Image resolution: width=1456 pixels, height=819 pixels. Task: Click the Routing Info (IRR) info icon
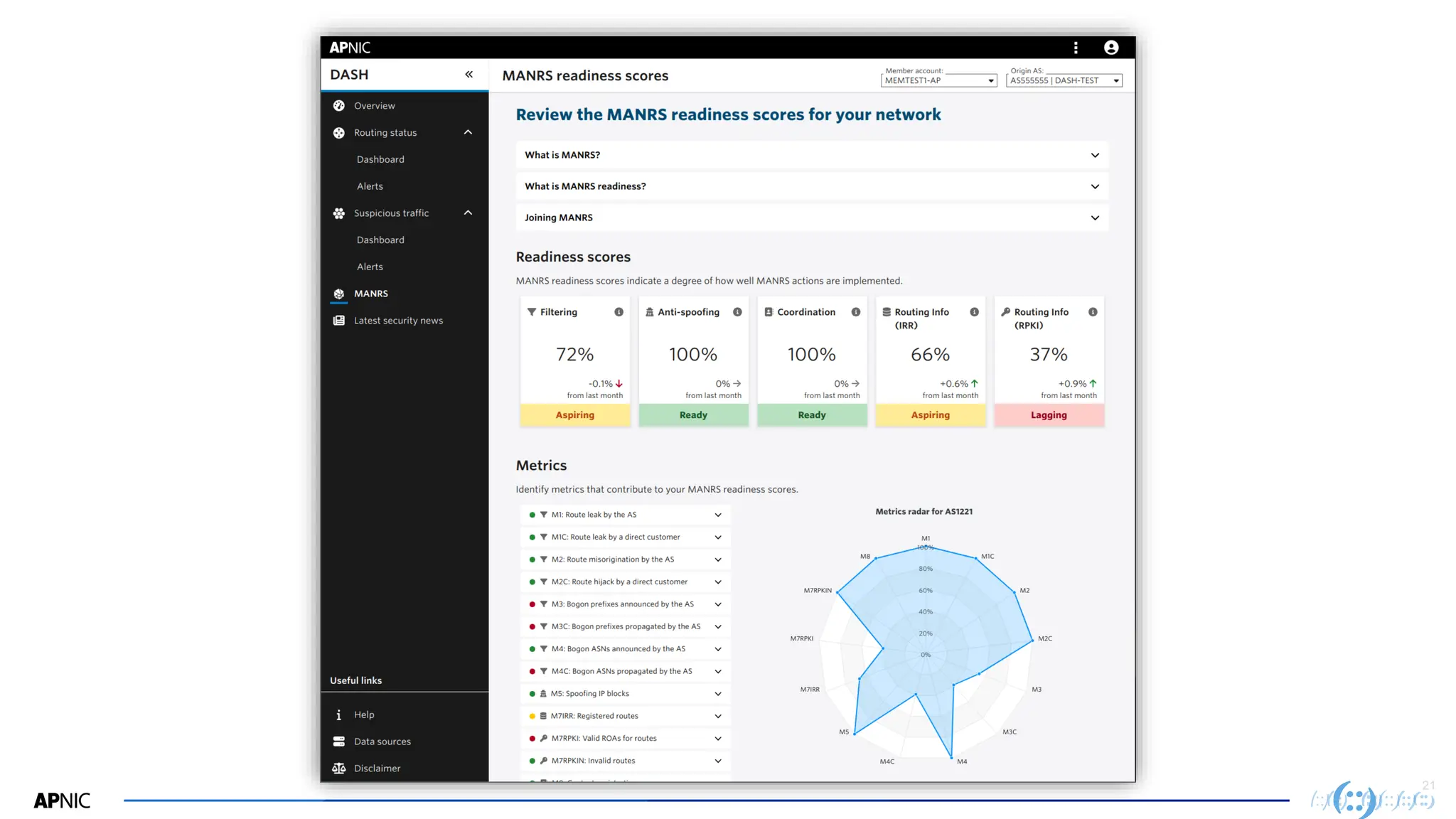pos(974,312)
